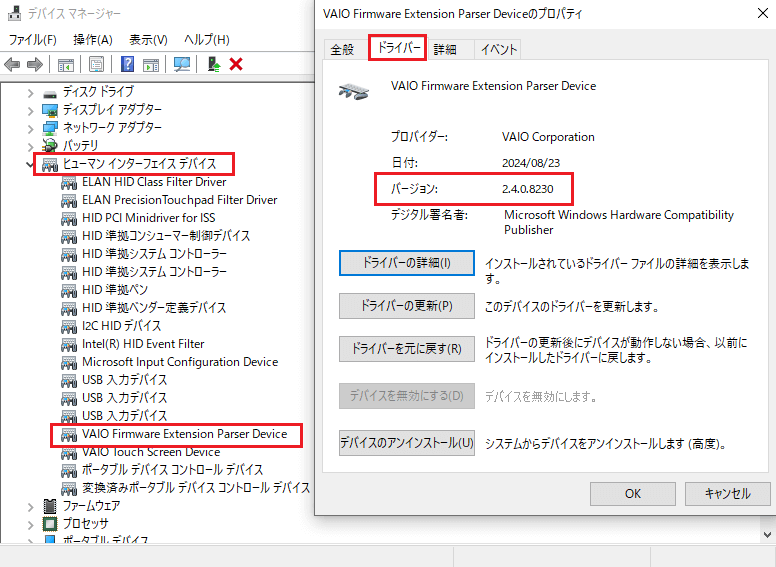The width and height of the screenshot is (776, 567).
Task: Click the version value 2.4.0.8230
Action: click(528, 189)
